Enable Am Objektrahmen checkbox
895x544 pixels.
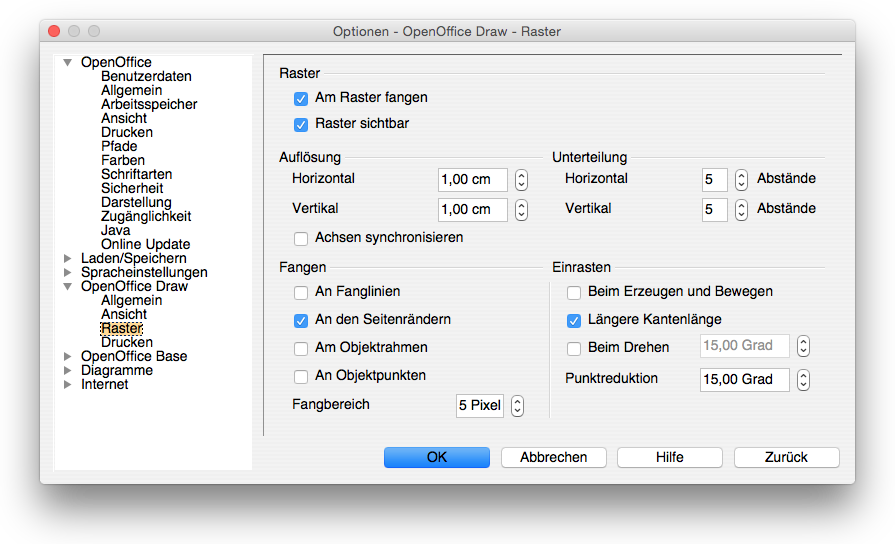click(301, 349)
